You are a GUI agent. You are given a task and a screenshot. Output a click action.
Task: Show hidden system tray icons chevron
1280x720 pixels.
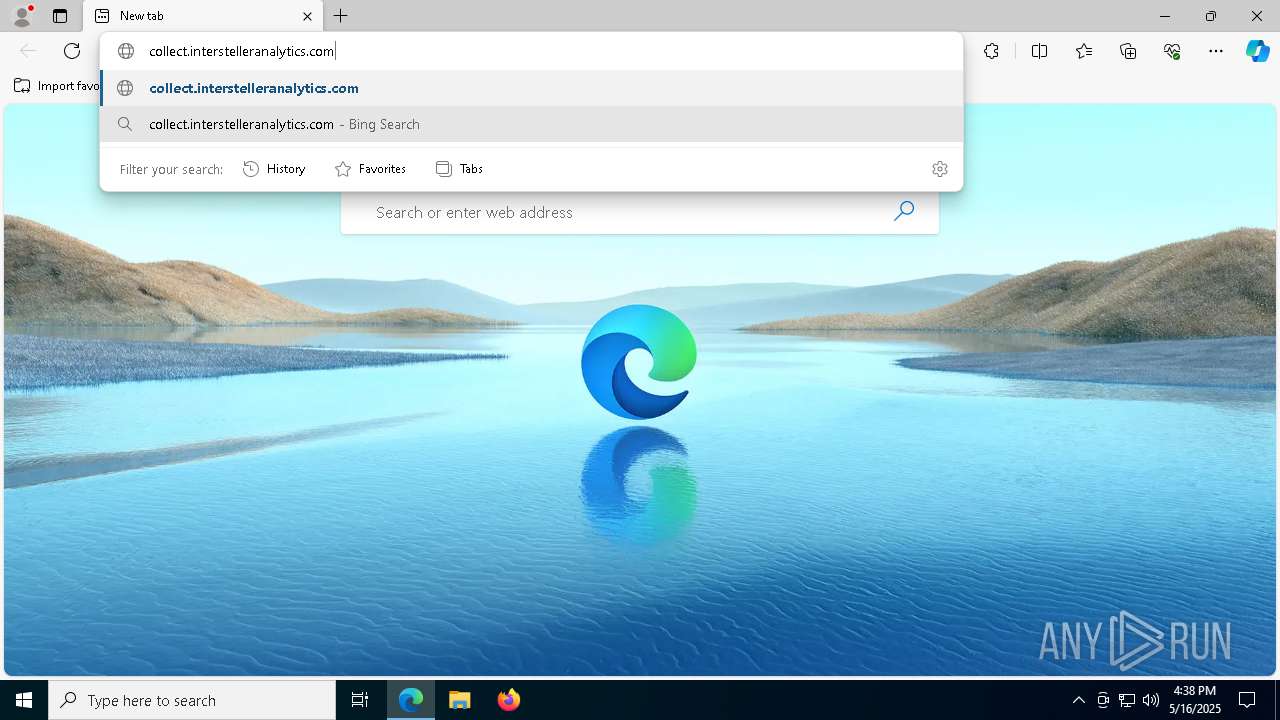pos(1078,700)
